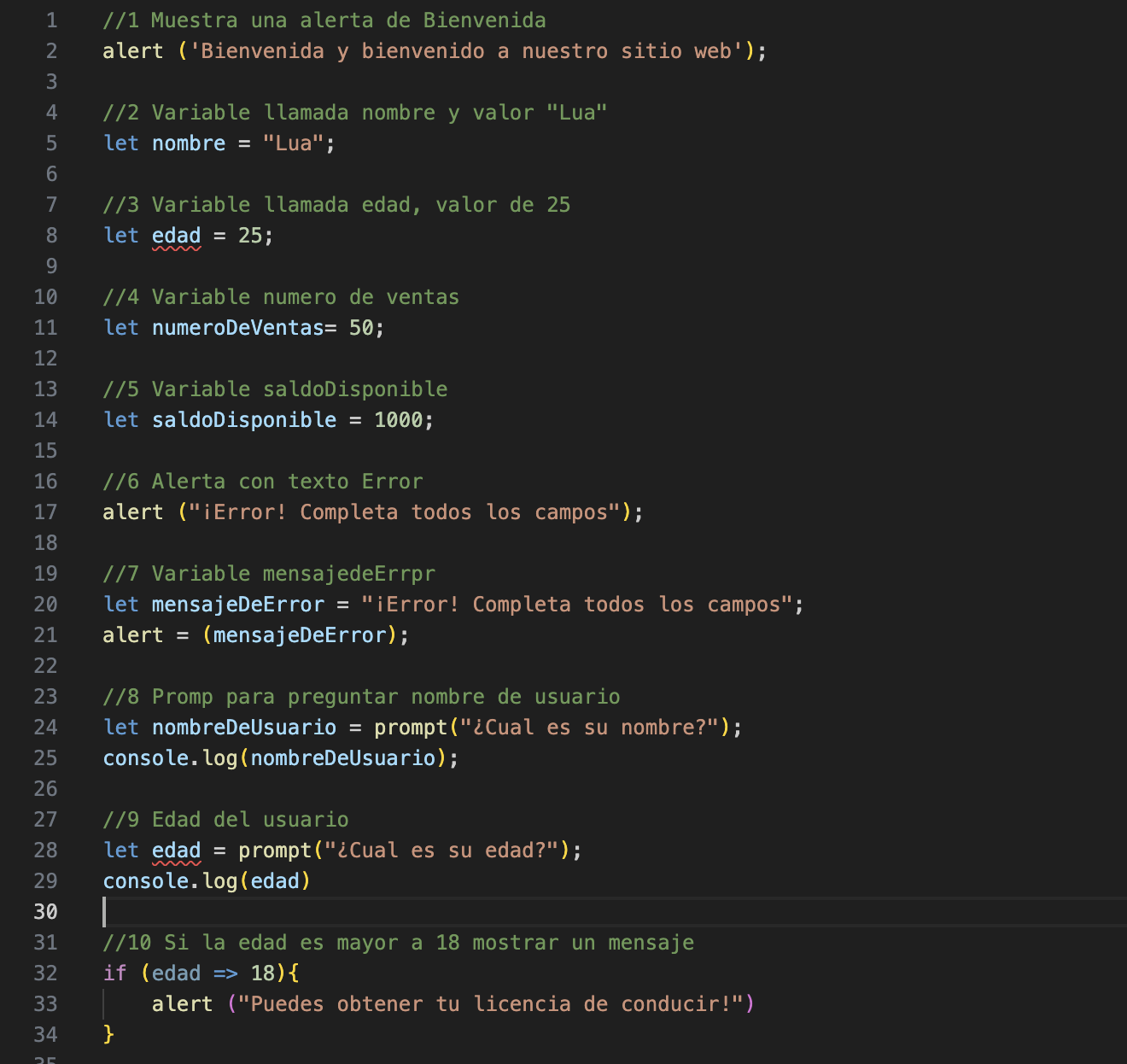The width and height of the screenshot is (1127, 1064).
Task: Click 'mensajeDeError' declaration on line 20
Action: 238,605
